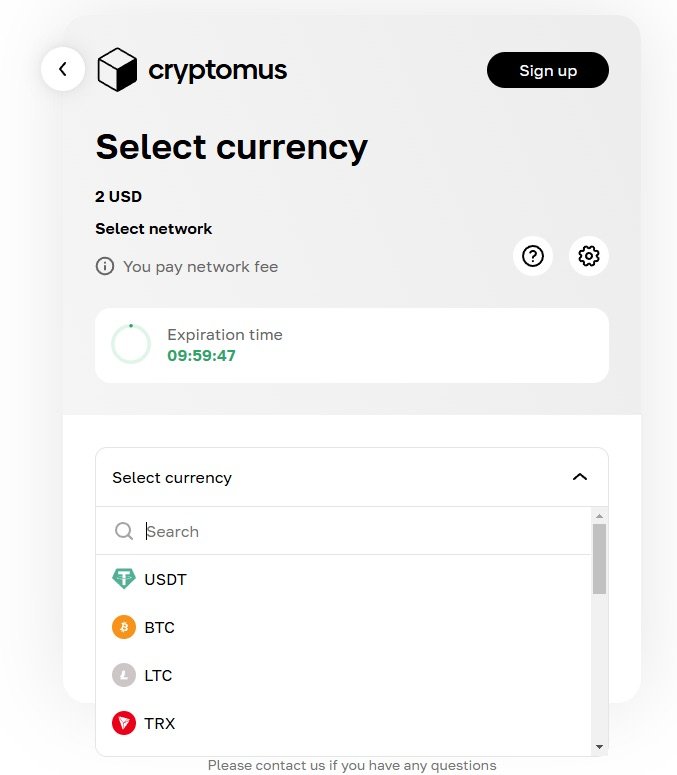The width and height of the screenshot is (677, 775).
Task: Click the expiration time progress circle
Action: coord(131,344)
